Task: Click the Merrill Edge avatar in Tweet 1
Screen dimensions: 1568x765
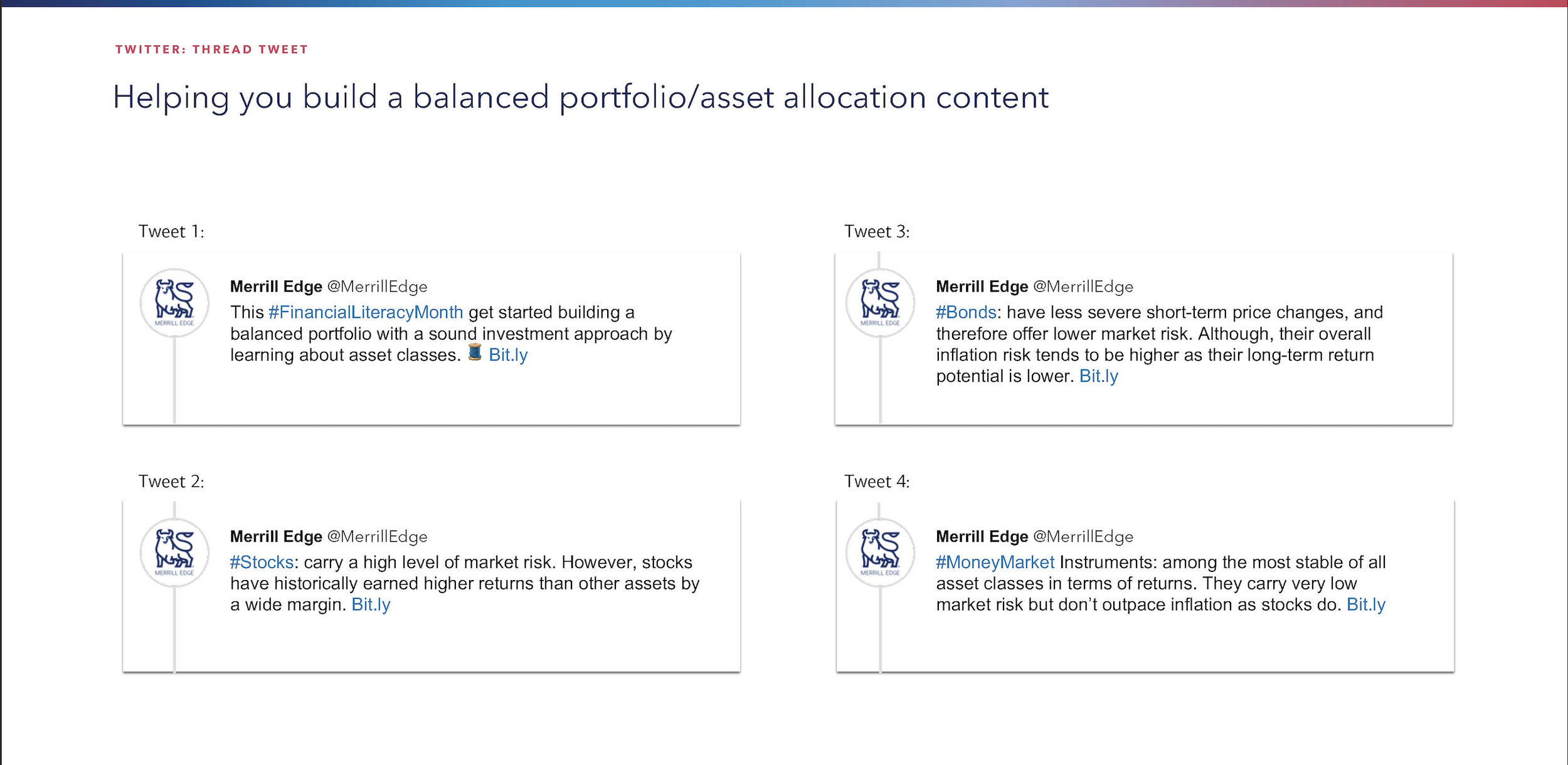Action: 174,303
